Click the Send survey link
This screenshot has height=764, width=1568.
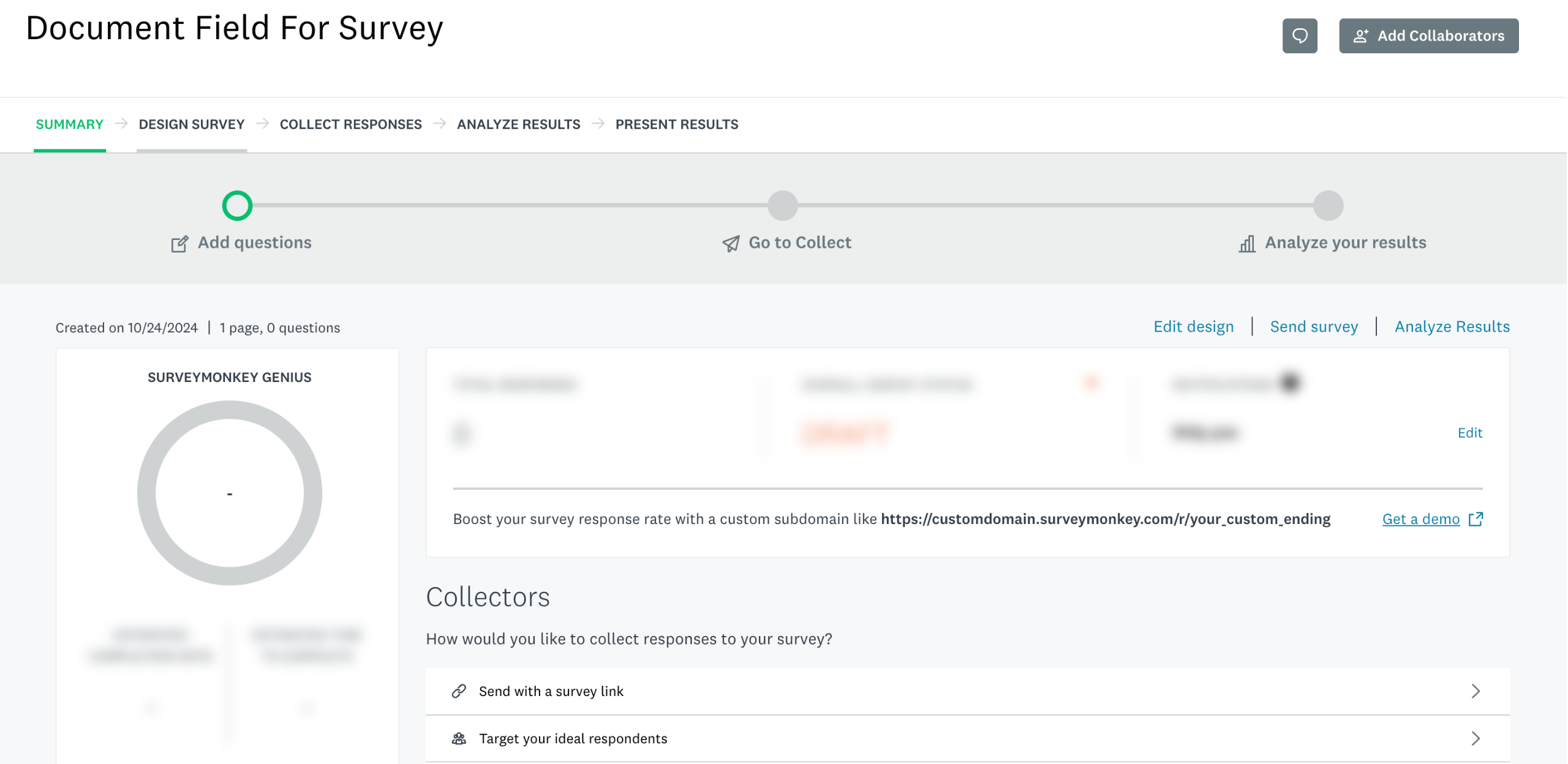(x=1313, y=327)
